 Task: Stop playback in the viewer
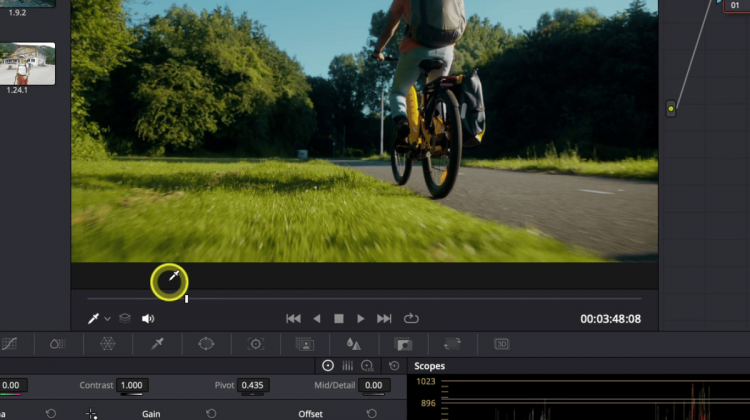339,318
